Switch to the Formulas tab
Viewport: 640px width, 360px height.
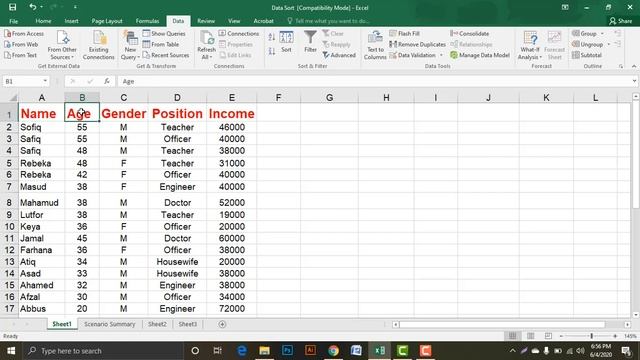147,21
